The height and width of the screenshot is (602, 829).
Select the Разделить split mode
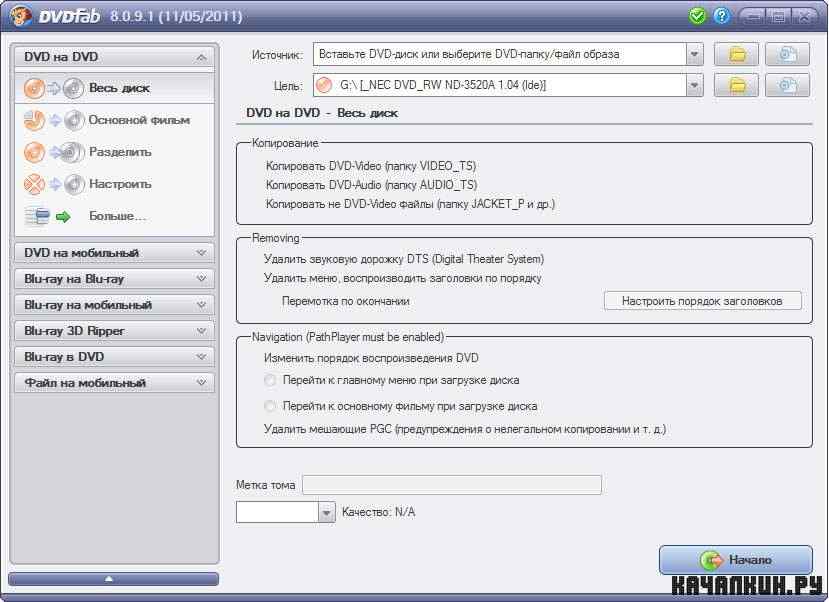point(114,152)
